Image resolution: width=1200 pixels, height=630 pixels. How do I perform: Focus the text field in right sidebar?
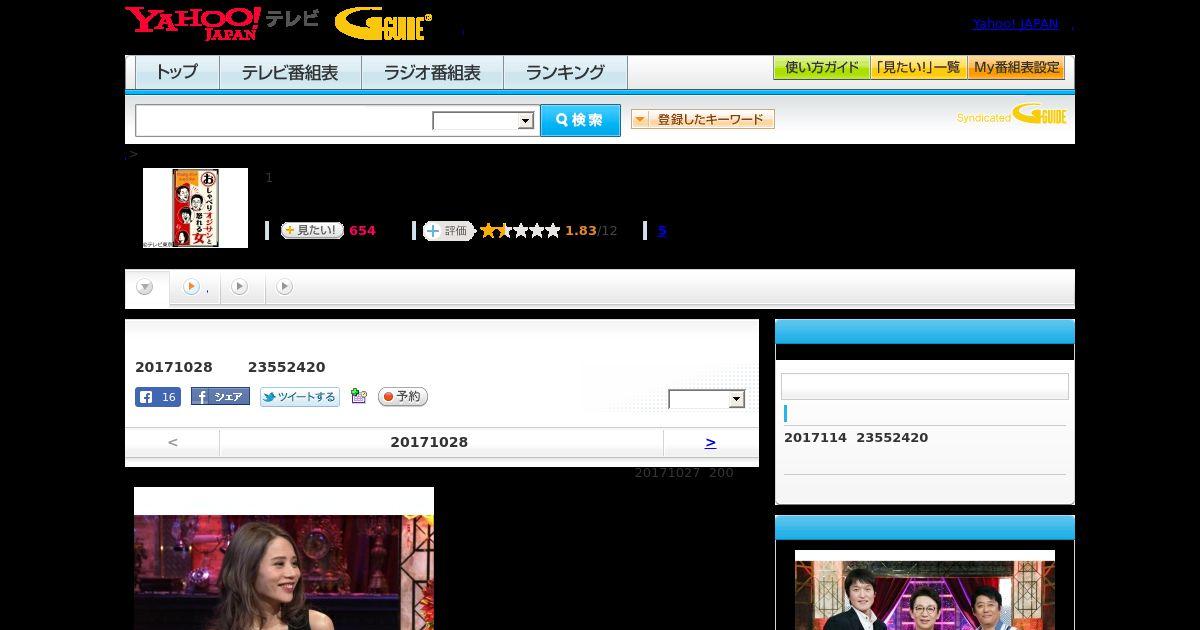coord(925,387)
